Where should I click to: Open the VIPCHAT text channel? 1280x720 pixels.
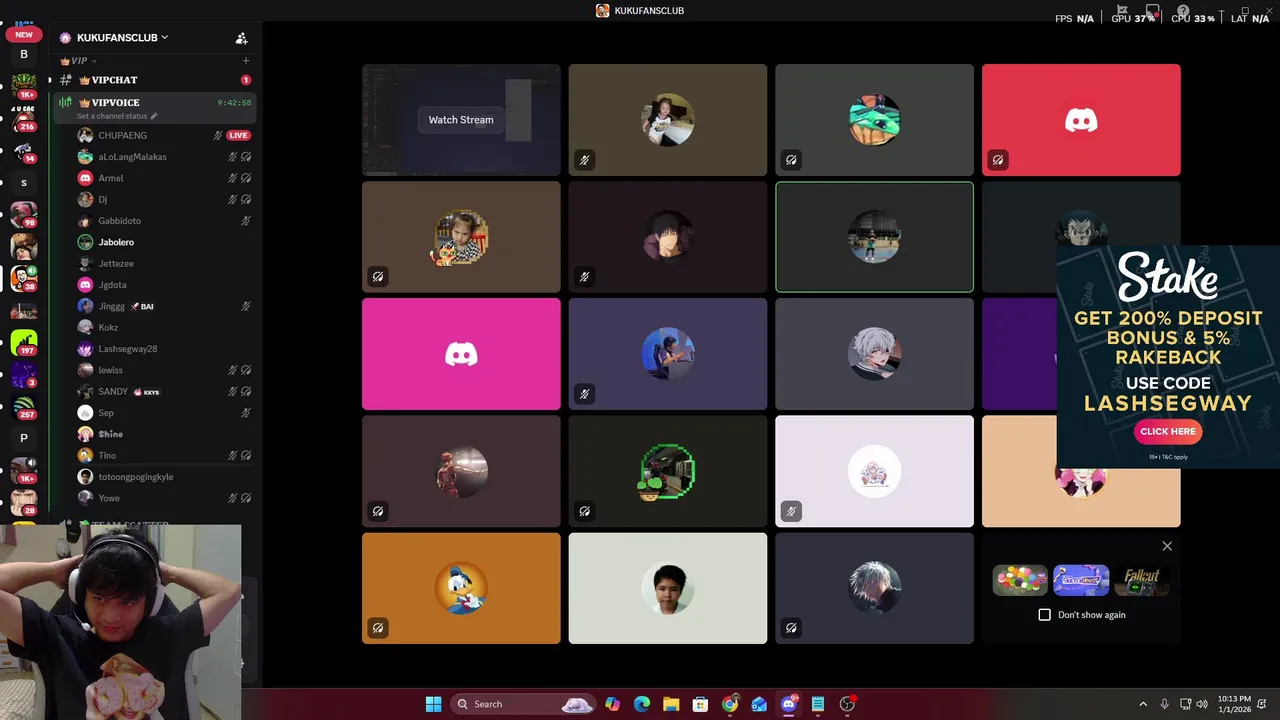coord(154,80)
